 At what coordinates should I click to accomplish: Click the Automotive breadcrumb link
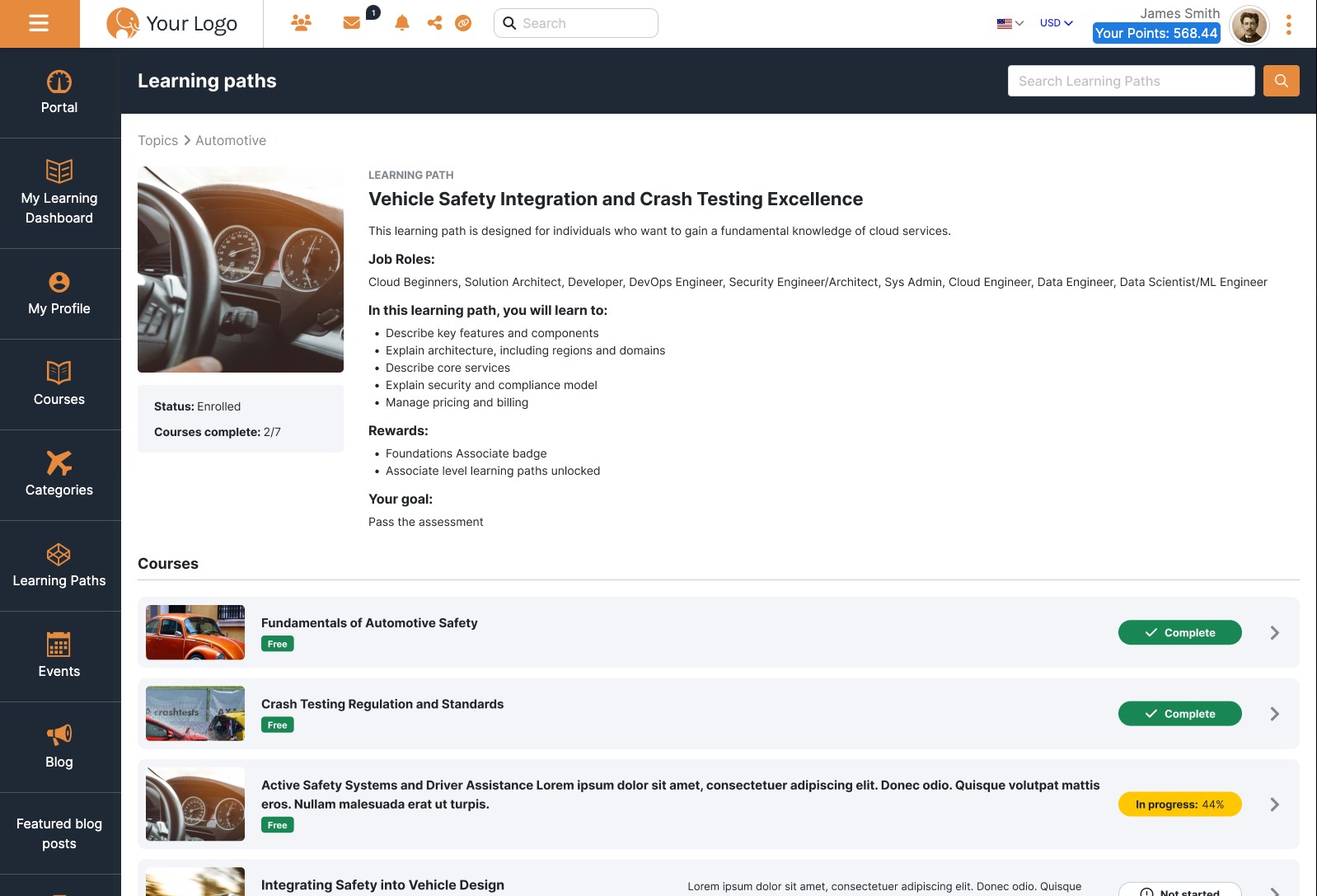231,141
